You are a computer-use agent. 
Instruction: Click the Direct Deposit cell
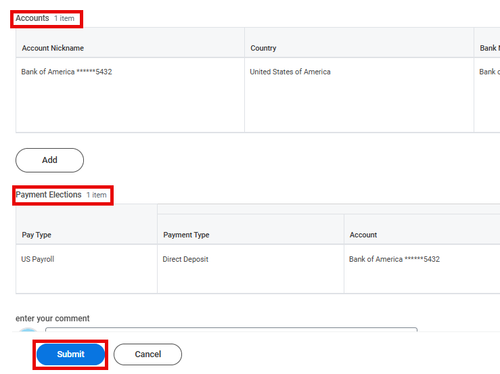pos(185,259)
